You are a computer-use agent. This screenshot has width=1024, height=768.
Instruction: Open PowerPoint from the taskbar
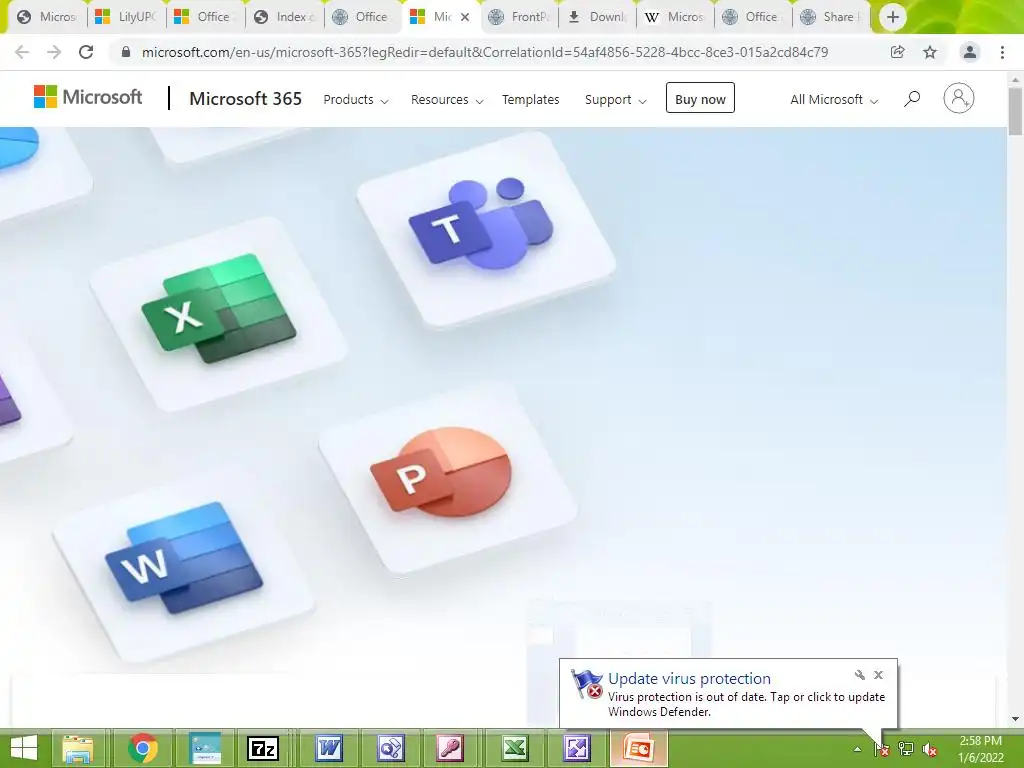click(x=639, y=748)
